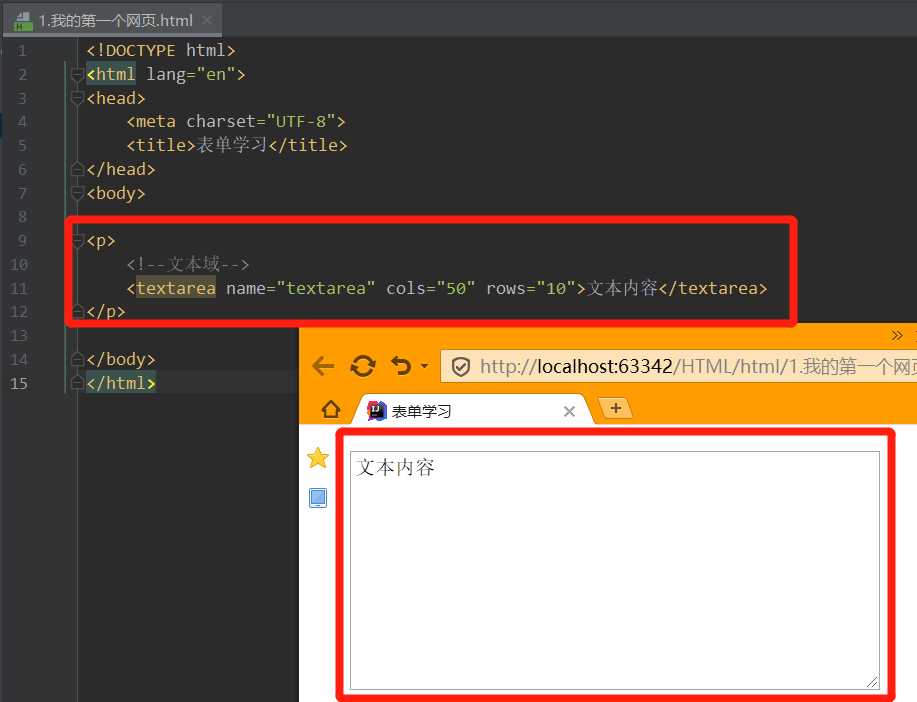The image size is (917, 702).
Task: Click the fold end marker at </body>
Action: coord(77,359)
